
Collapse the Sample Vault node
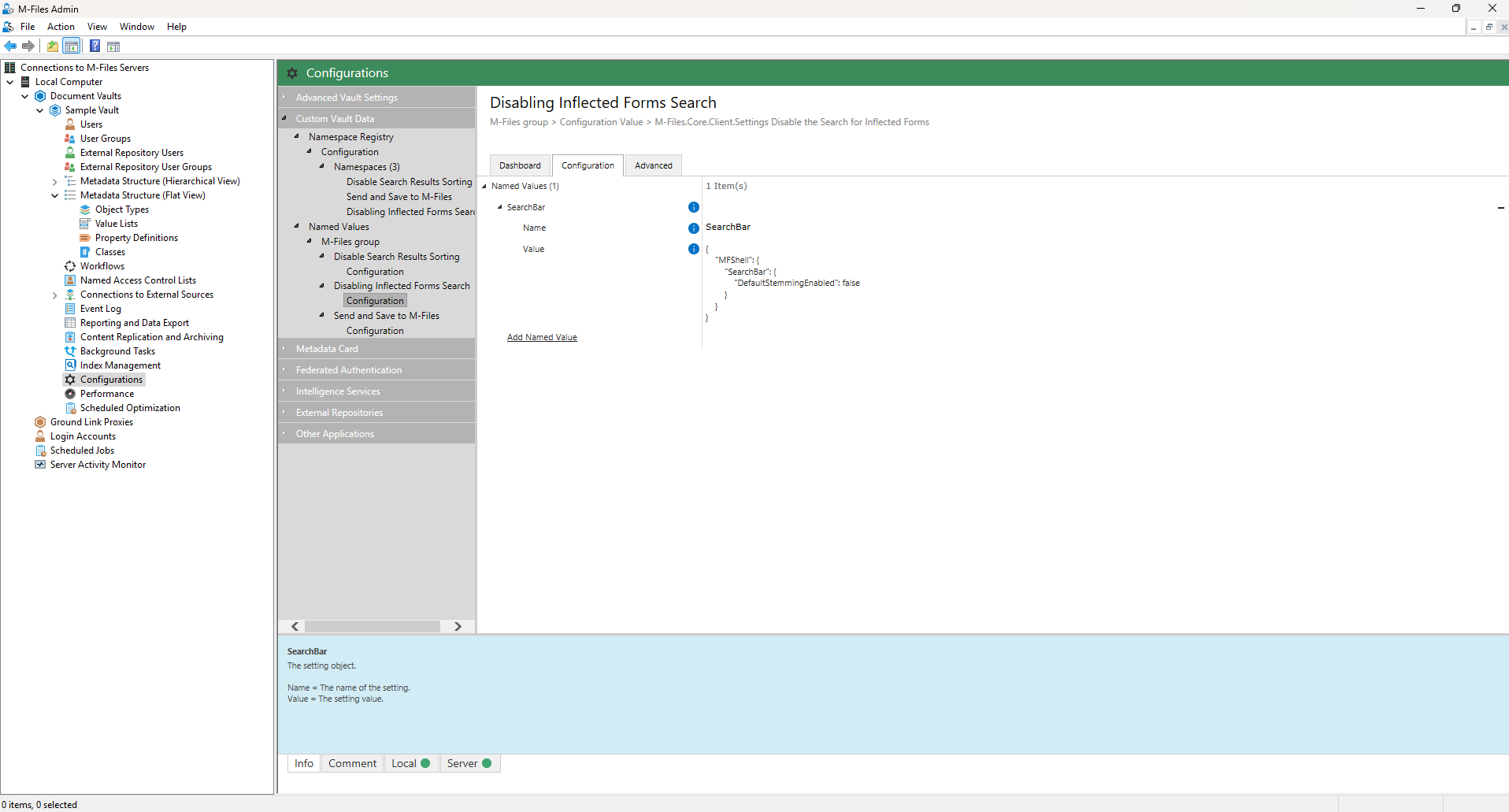click(x=40, y=110)
